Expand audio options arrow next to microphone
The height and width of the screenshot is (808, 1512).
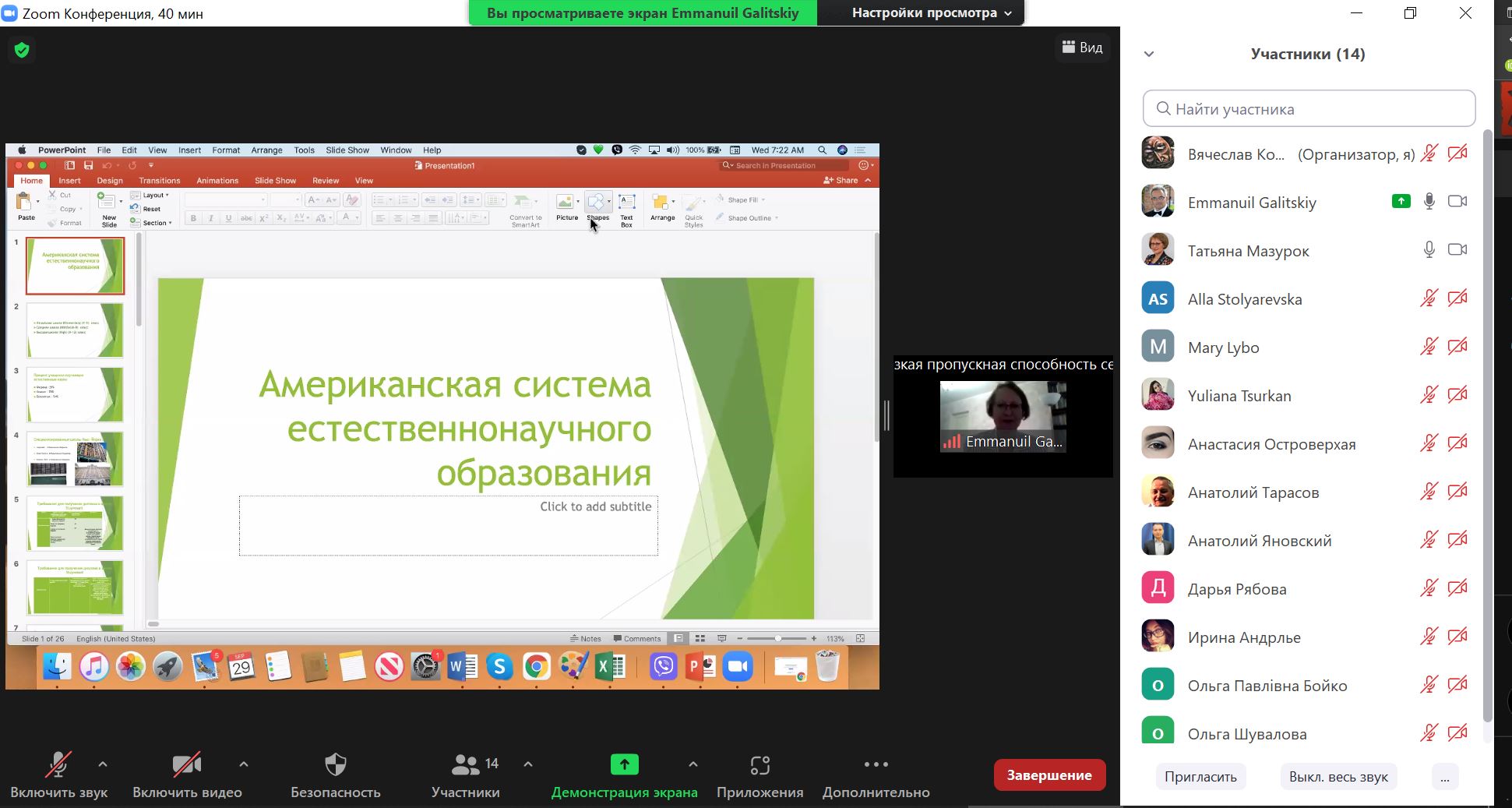pos(103,764)
